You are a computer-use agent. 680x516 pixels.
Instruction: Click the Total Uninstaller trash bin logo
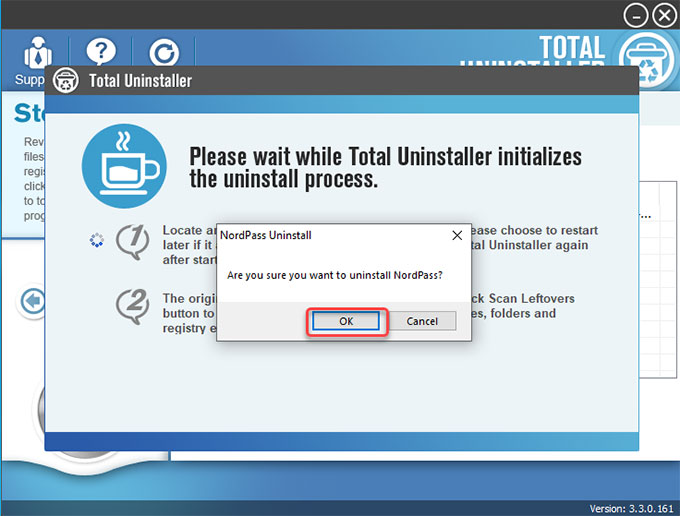click(x=647, y=58)
